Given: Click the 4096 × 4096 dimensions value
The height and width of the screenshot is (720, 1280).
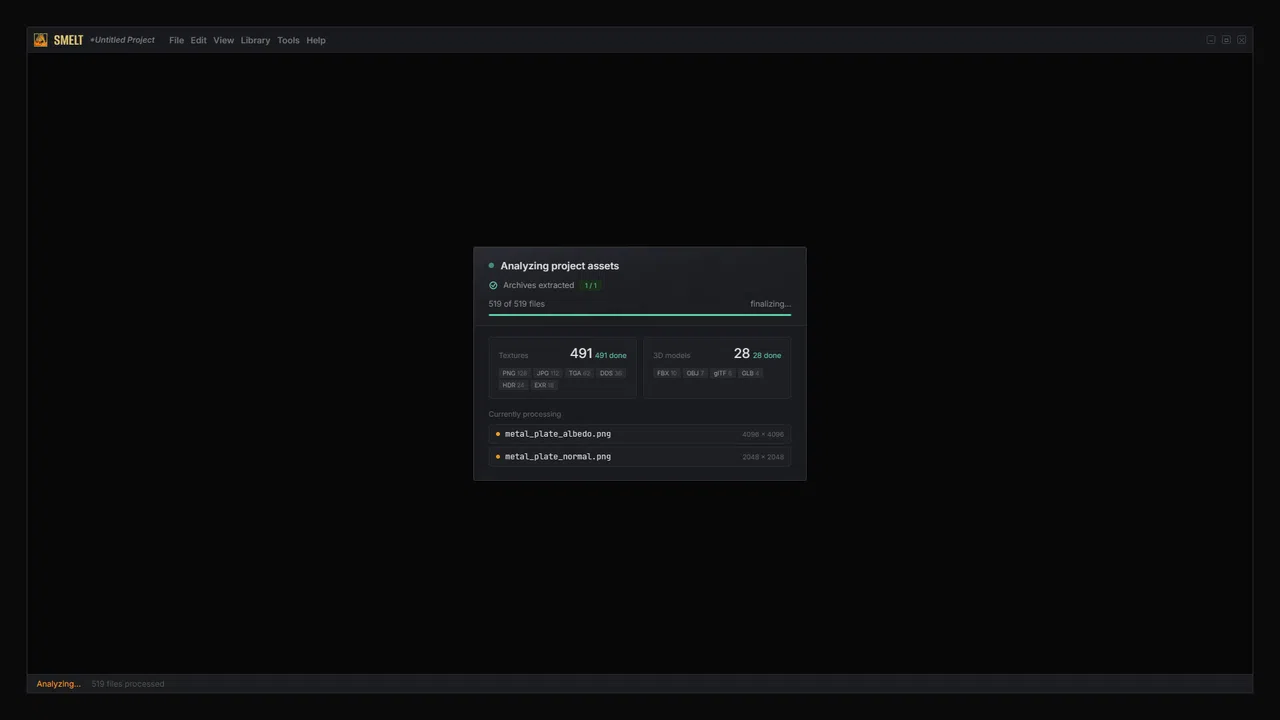Looking at the screenshot, I should [763, 434].
